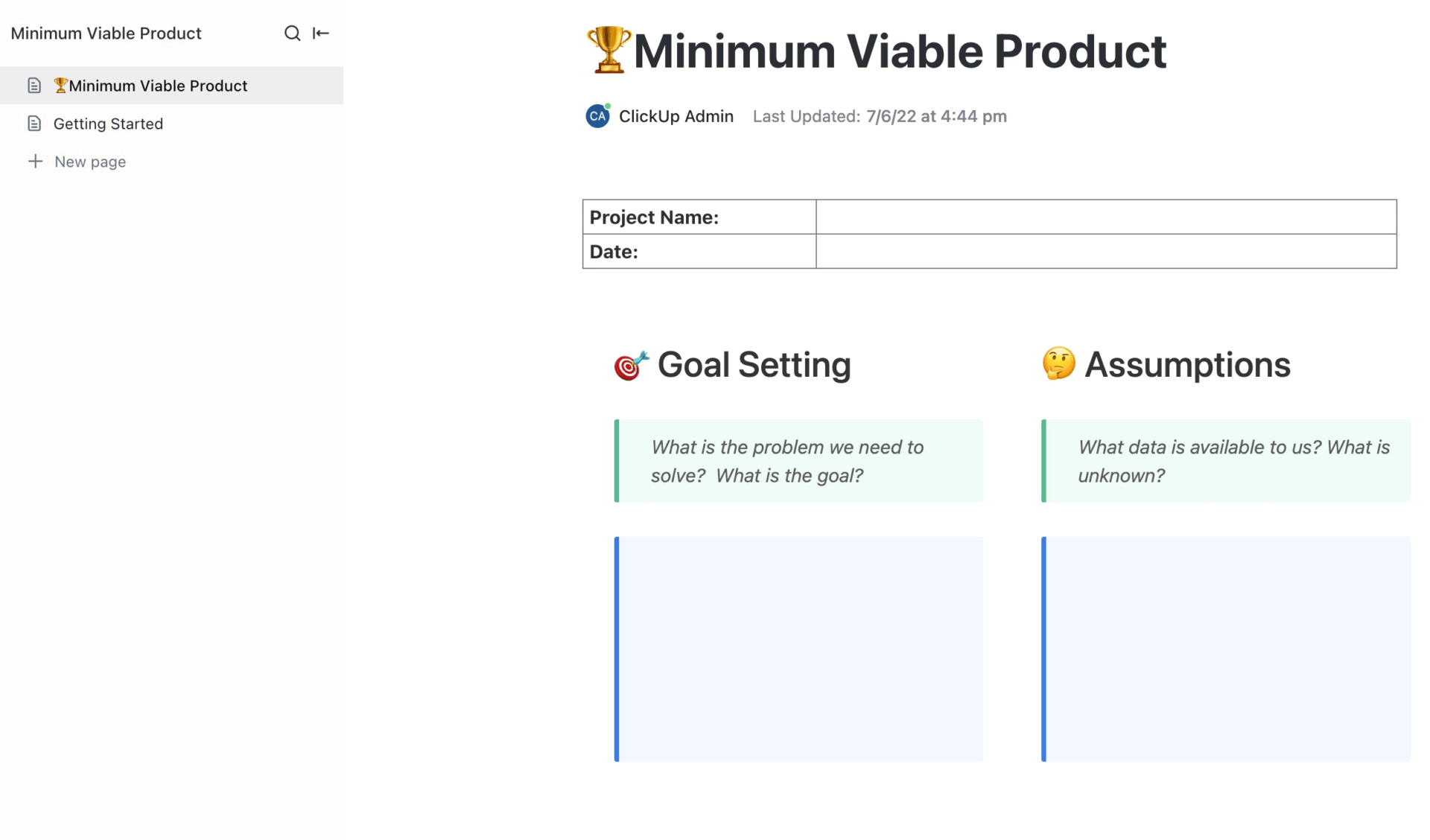Screen dimensions: 1430x840
Task: Click the ClickUp Admin author name
Action: tap(676, 116)
